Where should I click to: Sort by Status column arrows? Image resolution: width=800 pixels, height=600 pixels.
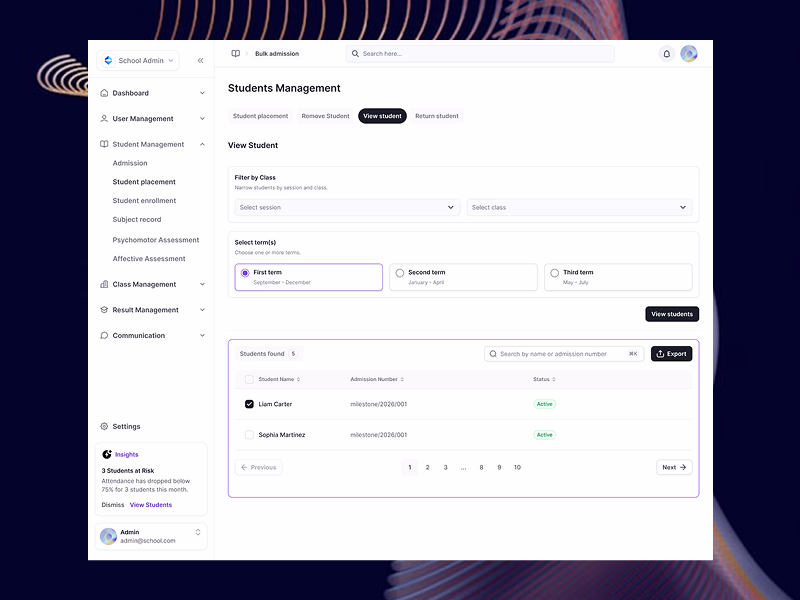point(554,379)
